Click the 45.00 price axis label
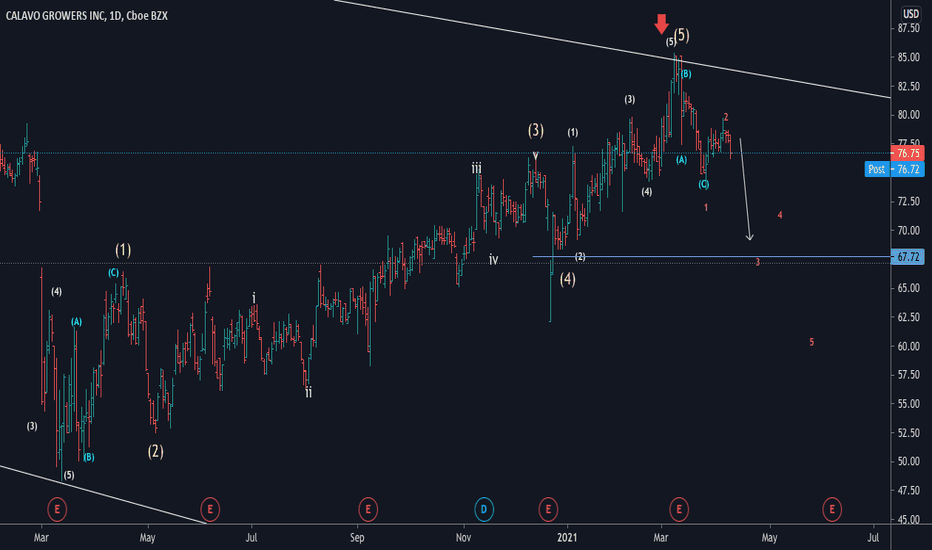 (909, 519)
